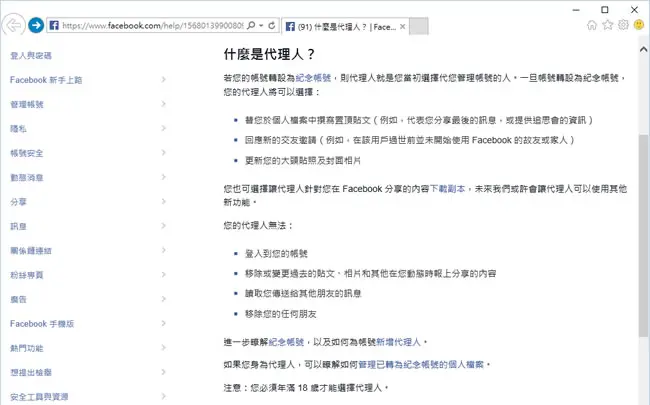Open a new blank tab
Screen dimensions: 650x405
coord(419,26)
